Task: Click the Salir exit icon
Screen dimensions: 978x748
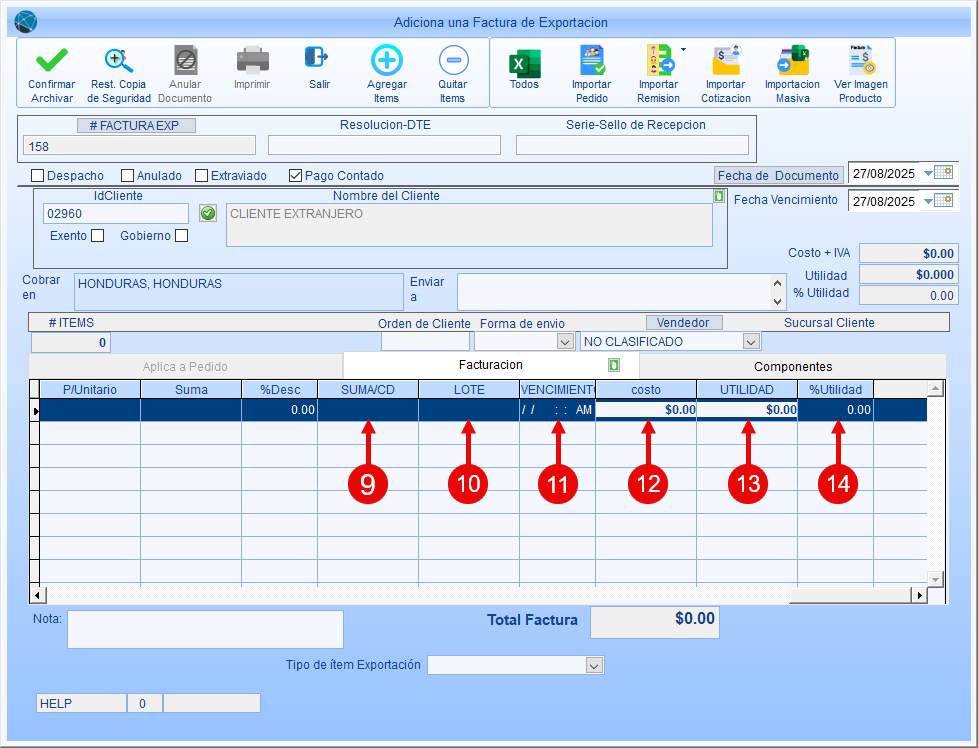Action: click(318, 59)
